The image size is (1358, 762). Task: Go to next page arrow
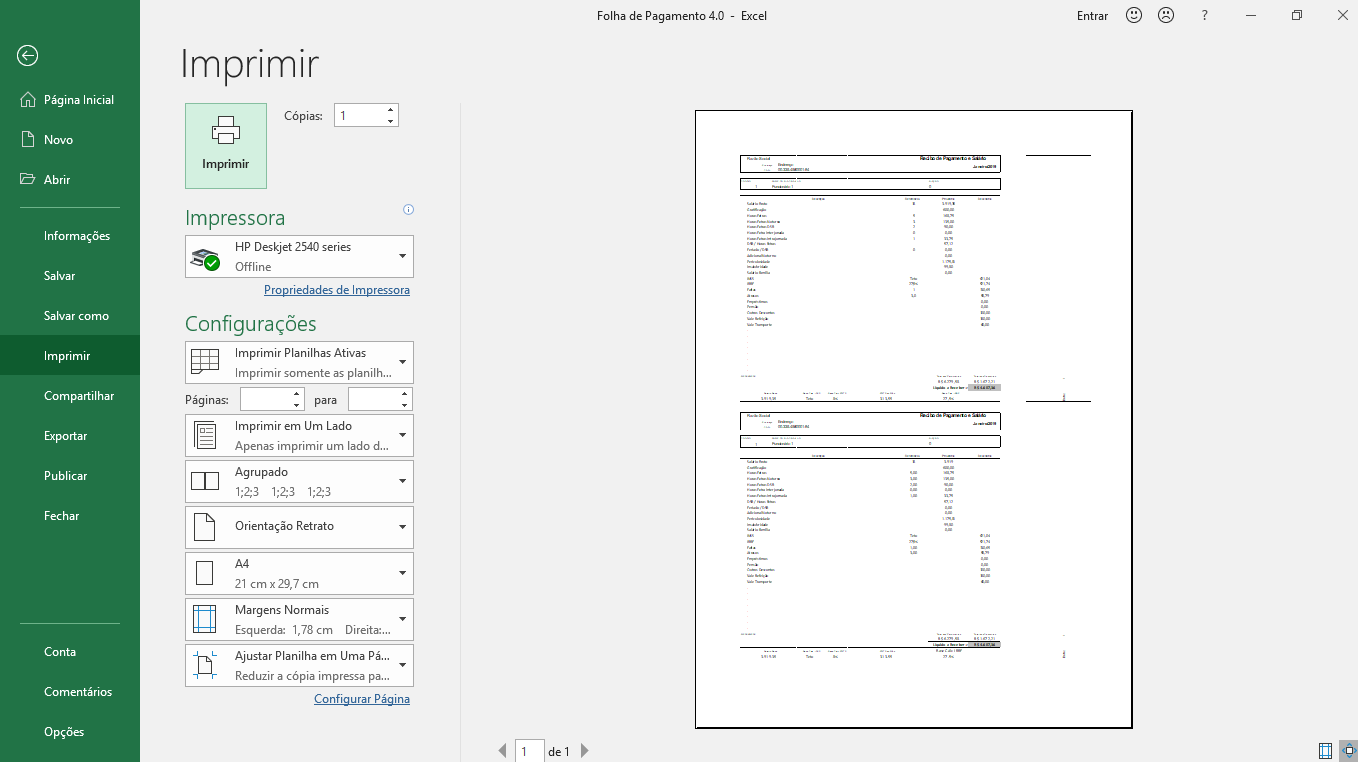click(x=585, y=751)
